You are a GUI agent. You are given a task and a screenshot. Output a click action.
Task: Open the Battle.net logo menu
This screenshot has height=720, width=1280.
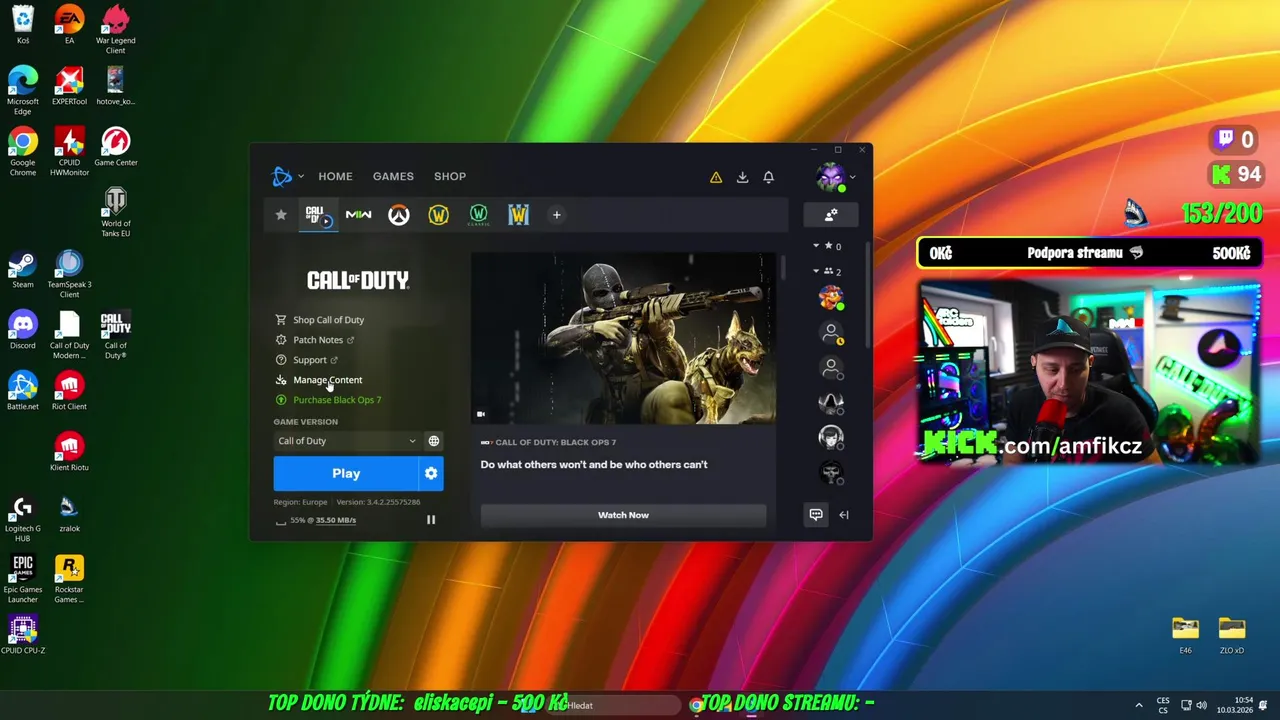pyautogui.click(x=282, y=176)
